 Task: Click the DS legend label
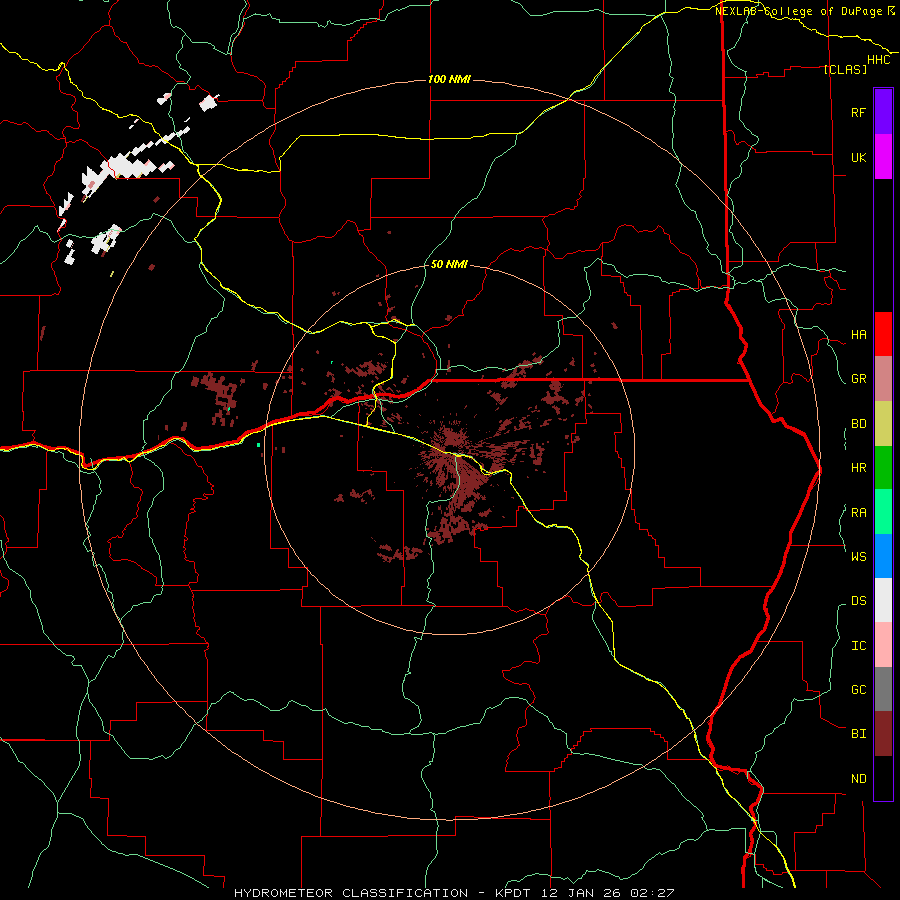858,601
